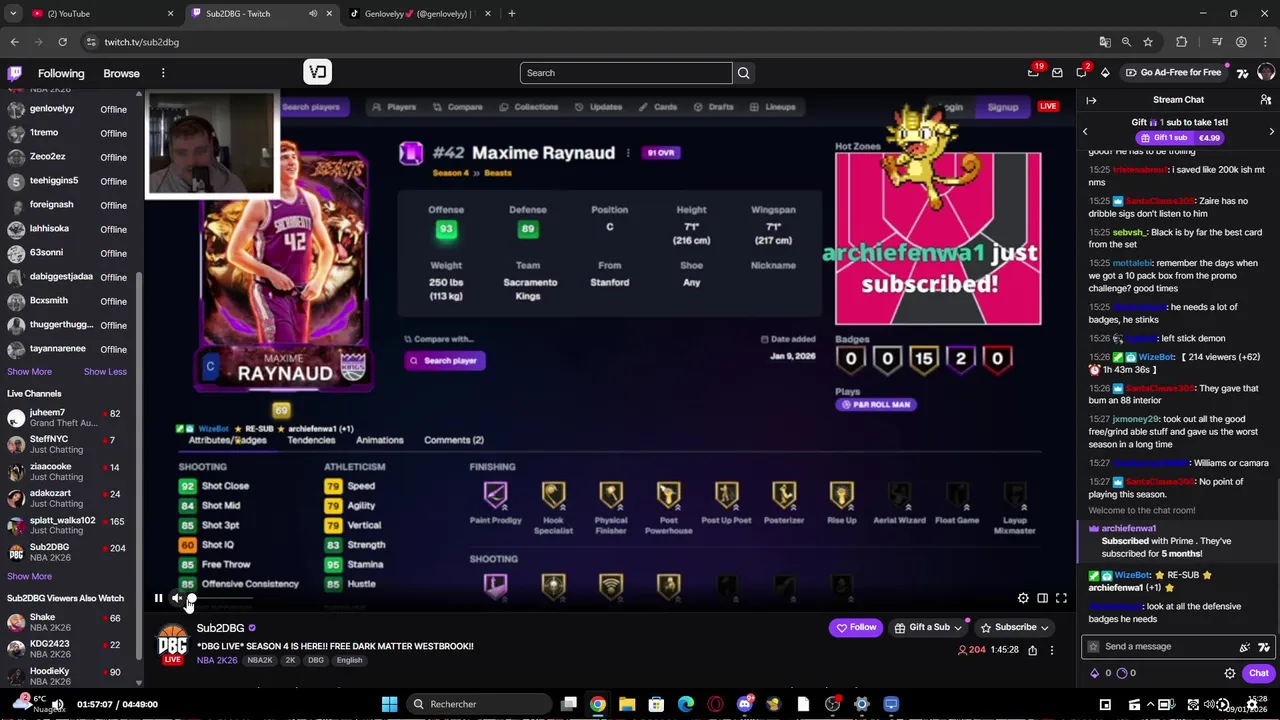The height and width of the screenshot is (720, 1280).
Task: Open the 7TV icon in top bar
Action: [x=1242, y=73]
